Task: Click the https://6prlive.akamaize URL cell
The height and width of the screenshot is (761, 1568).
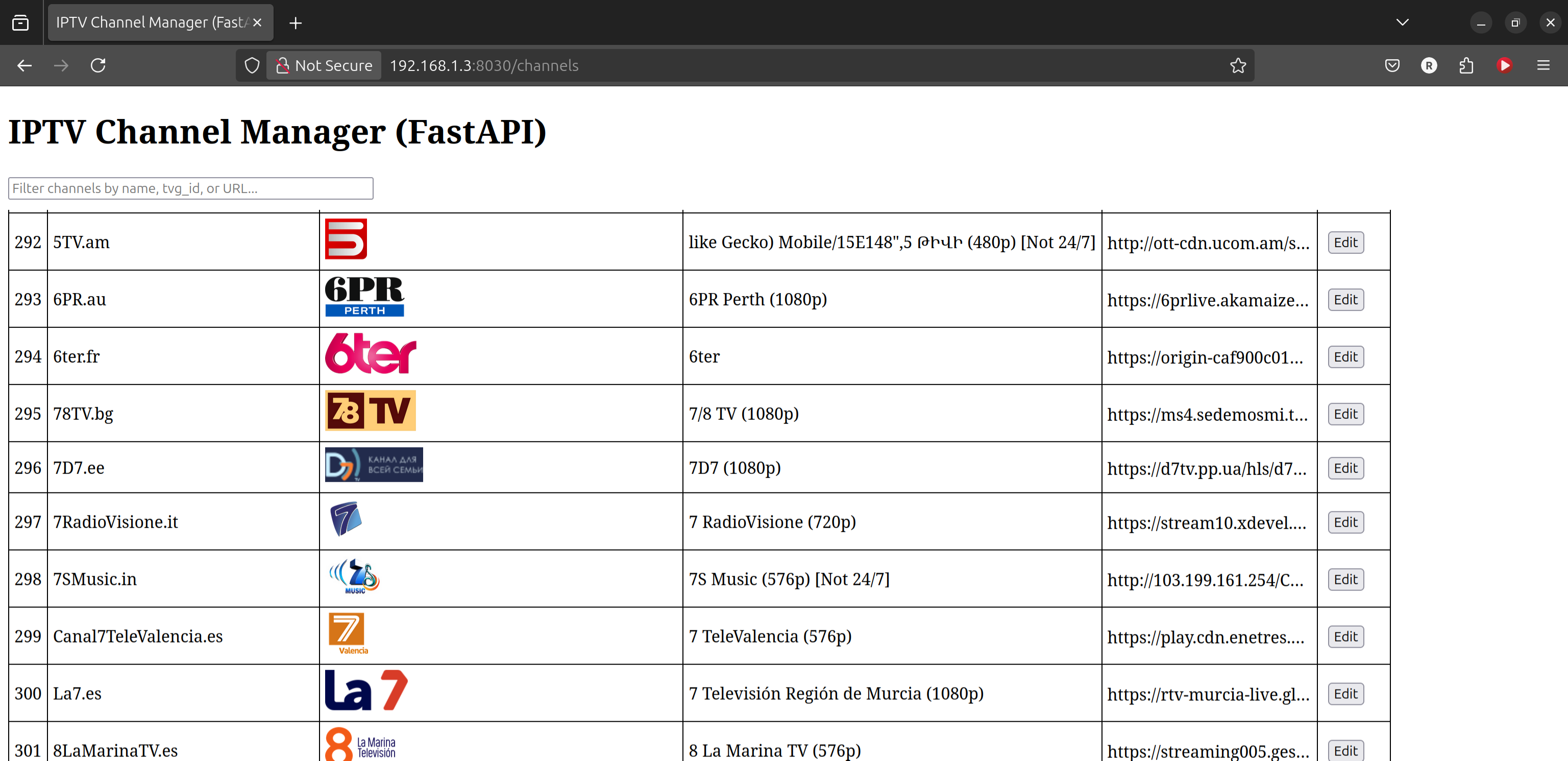Action: point(1209,300)
